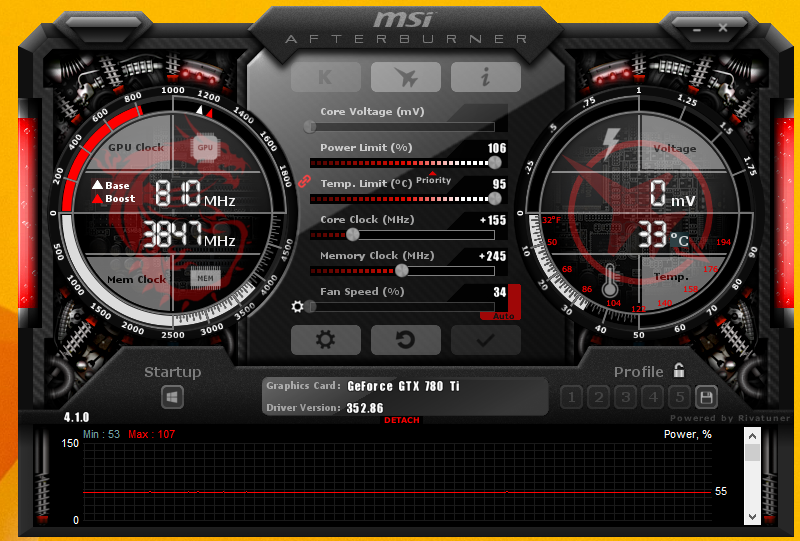
Task: Click the Core Voltage slider handle
Action: (310, 127)
